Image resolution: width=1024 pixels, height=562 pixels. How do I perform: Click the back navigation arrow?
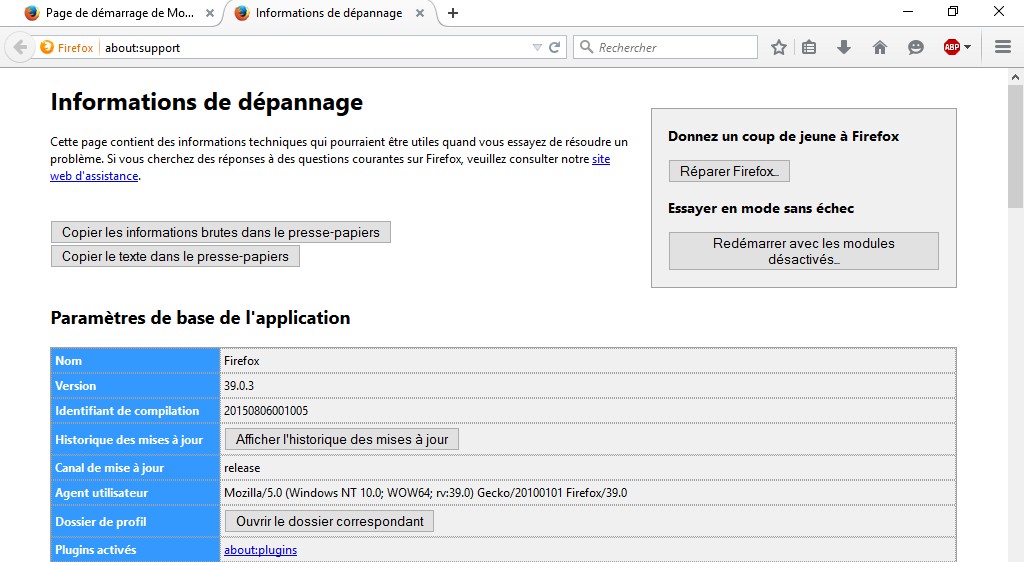pyautogui.click(x=20, y=47)
